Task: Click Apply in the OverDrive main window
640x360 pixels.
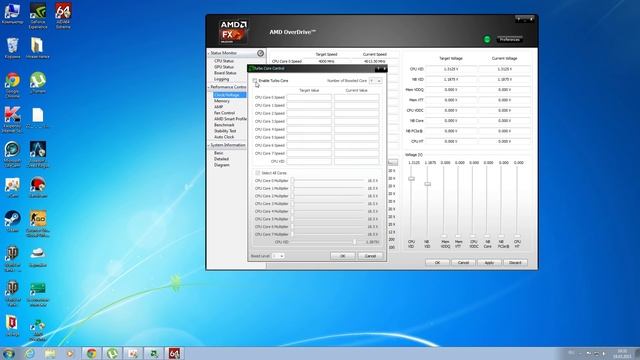Action: tap(489, 262)
